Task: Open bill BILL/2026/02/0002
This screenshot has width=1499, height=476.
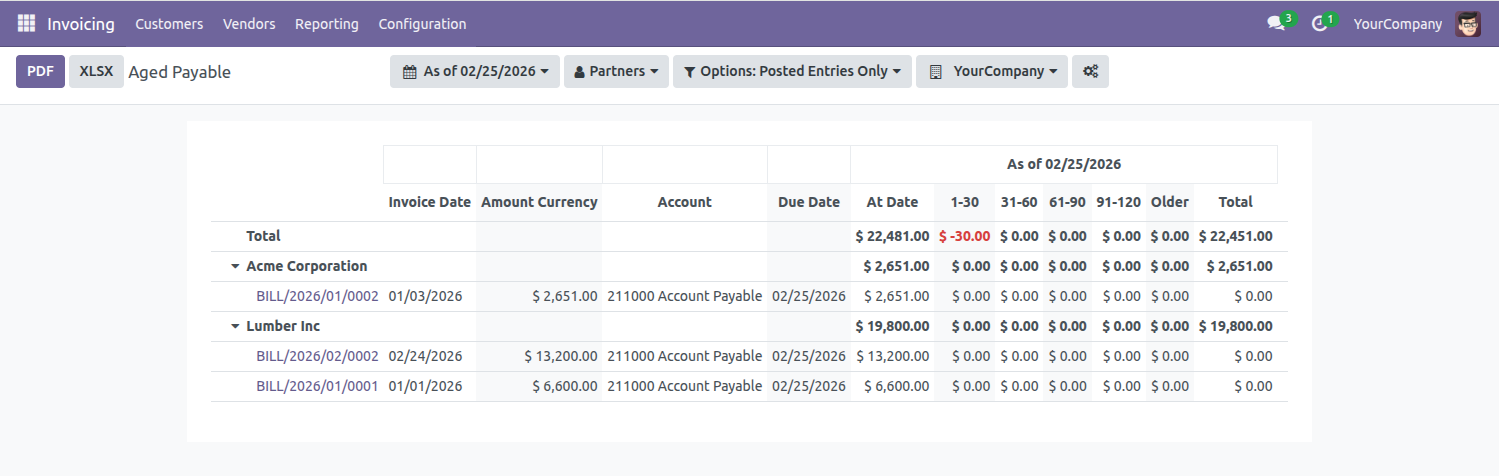Action: point(317,357)
